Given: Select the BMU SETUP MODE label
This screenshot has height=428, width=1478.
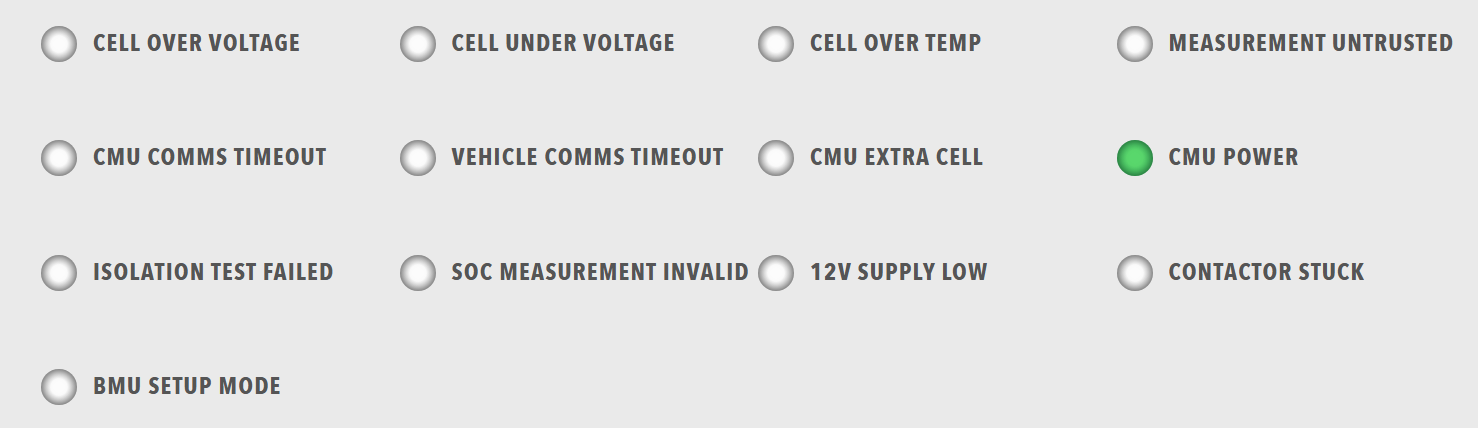Looking at the screenshot, I should (x=186, y=387).
